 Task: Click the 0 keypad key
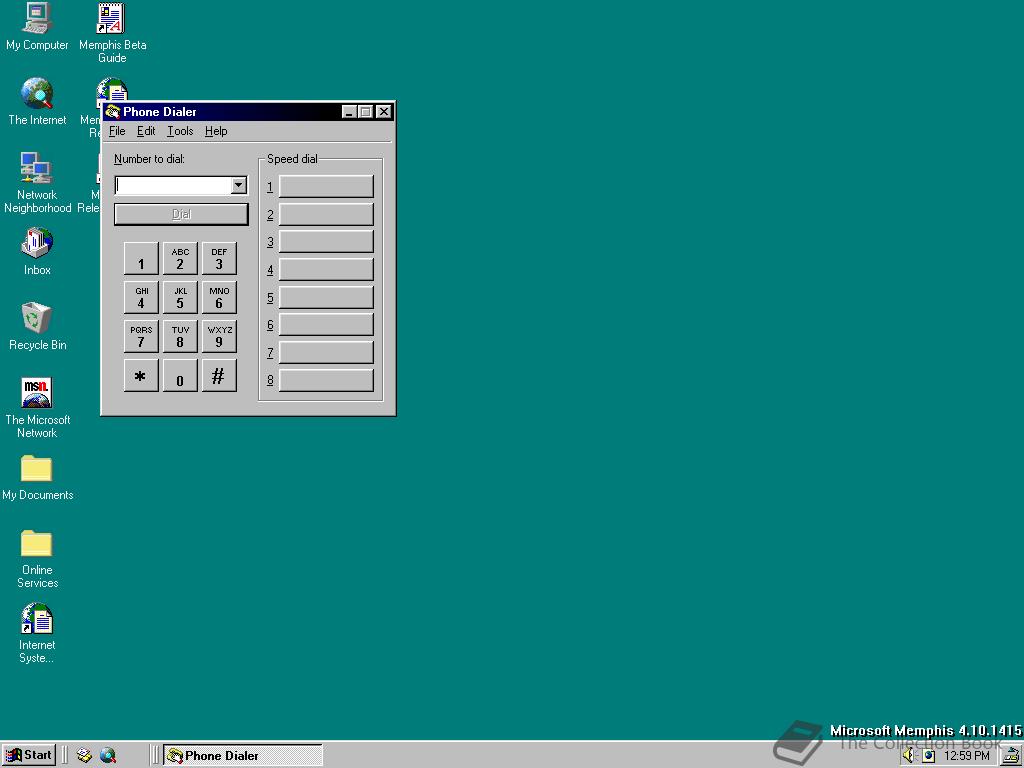coord(180,376)
